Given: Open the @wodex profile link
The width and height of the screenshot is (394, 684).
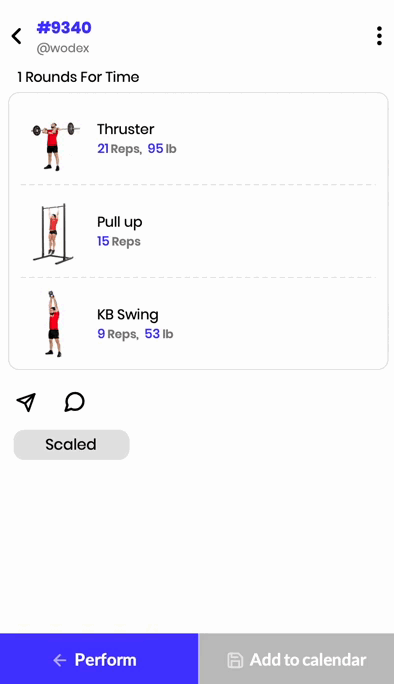Looking at the screenshot, I should [x=63, y=48].
